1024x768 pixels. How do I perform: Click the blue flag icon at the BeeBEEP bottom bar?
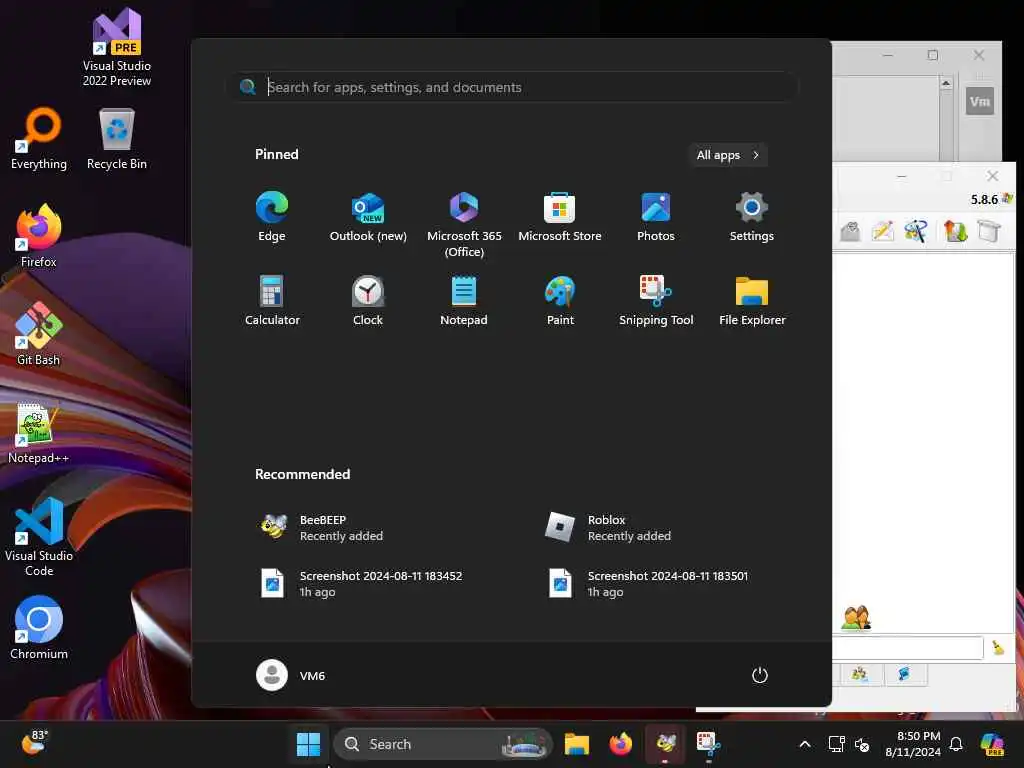(904, 674)
